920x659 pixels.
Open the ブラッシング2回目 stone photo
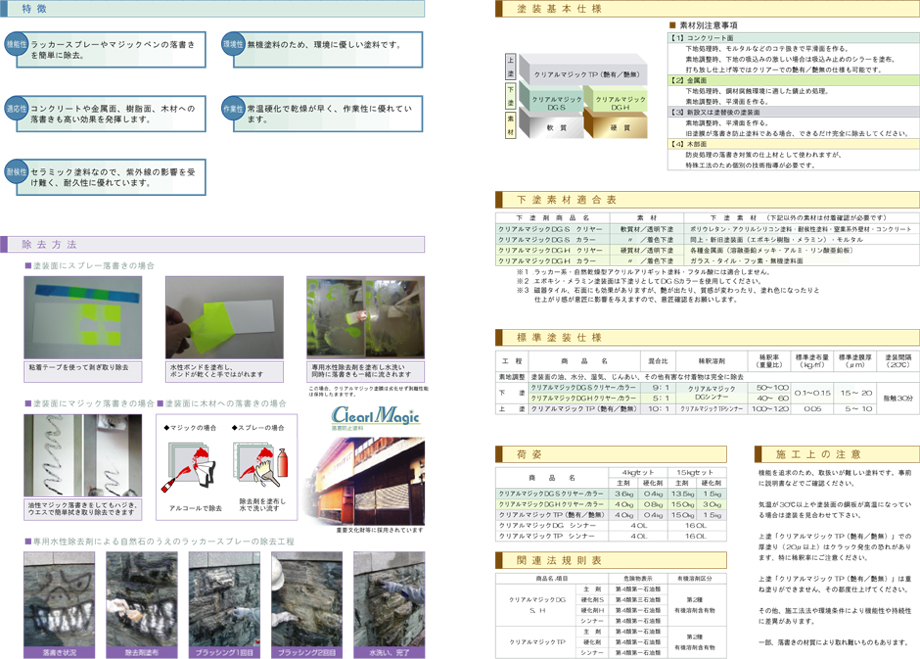coord(306,600)
